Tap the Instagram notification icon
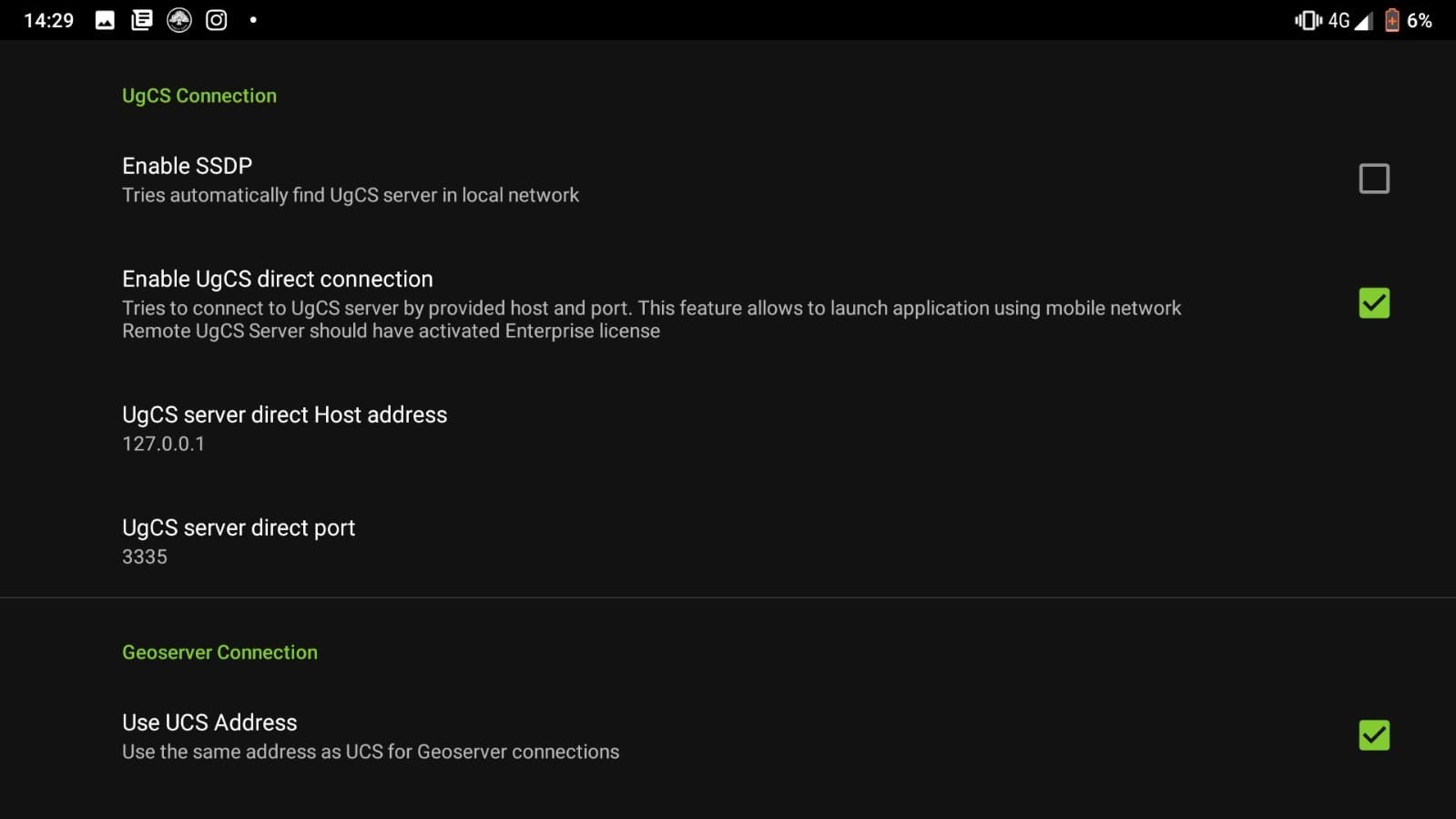This screenshot has height=819, width=1456. click(217, 20)
